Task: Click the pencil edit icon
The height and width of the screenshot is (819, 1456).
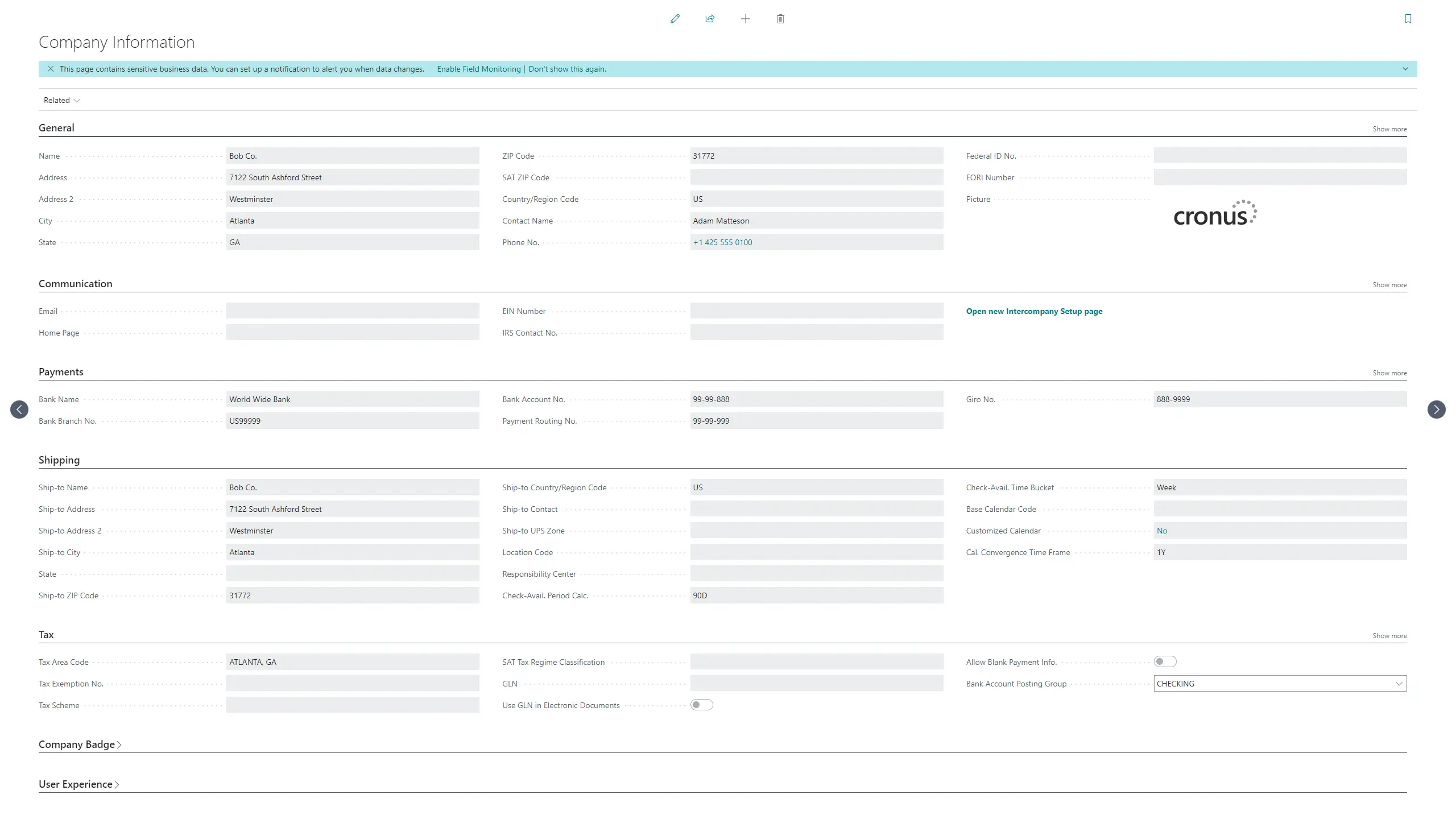Action: (x=675, y=19)
